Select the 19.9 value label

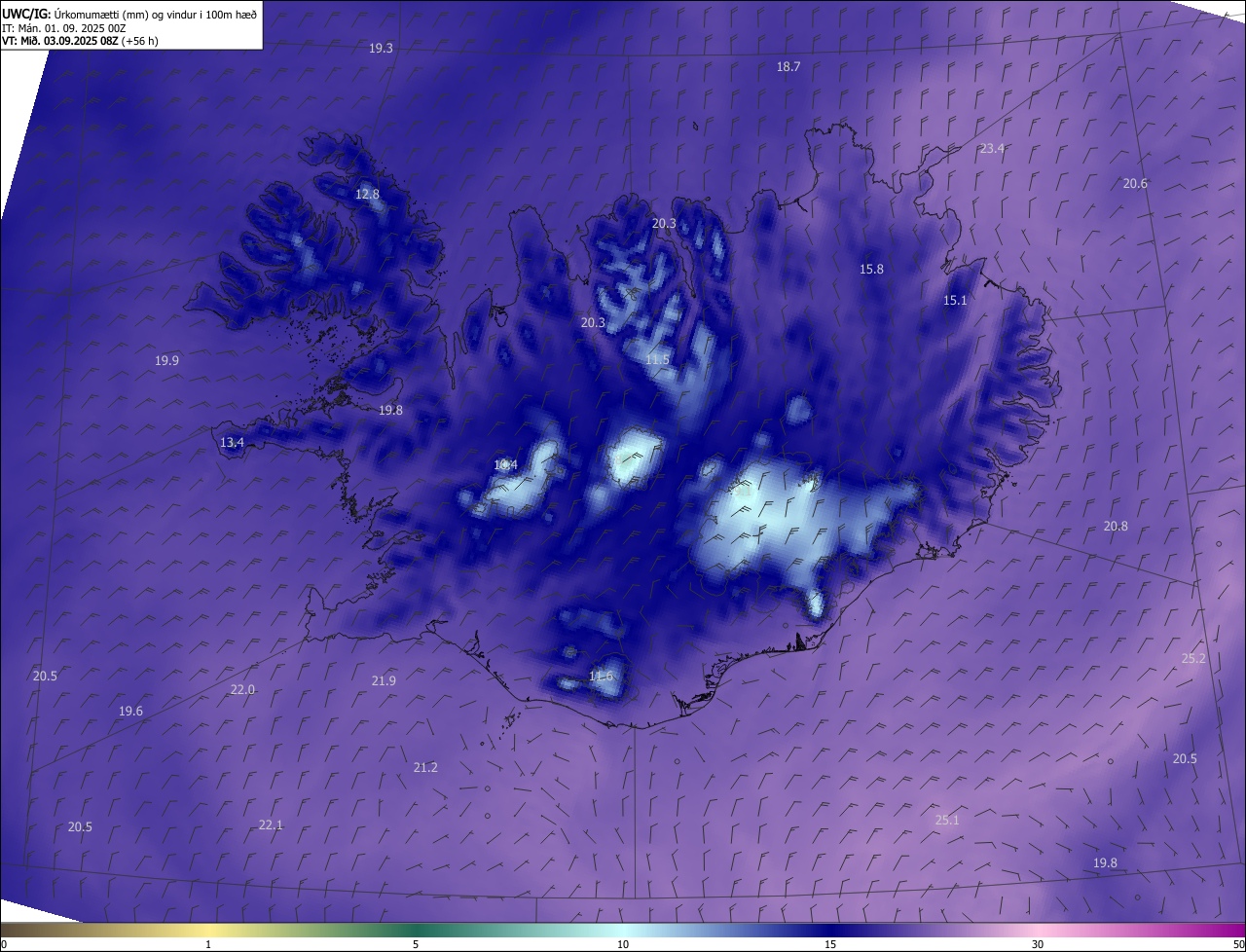pyautogui.click(x=166, y=361)
